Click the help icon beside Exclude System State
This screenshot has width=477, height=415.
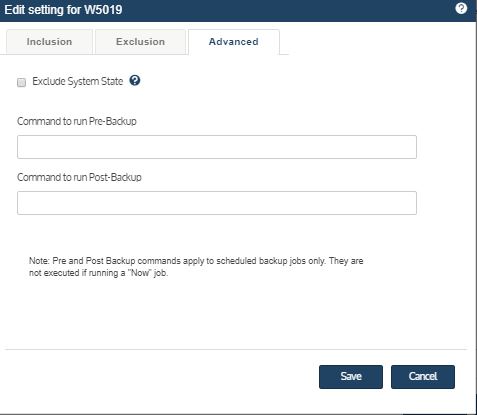pyautogui.click(x=135, y=80)
